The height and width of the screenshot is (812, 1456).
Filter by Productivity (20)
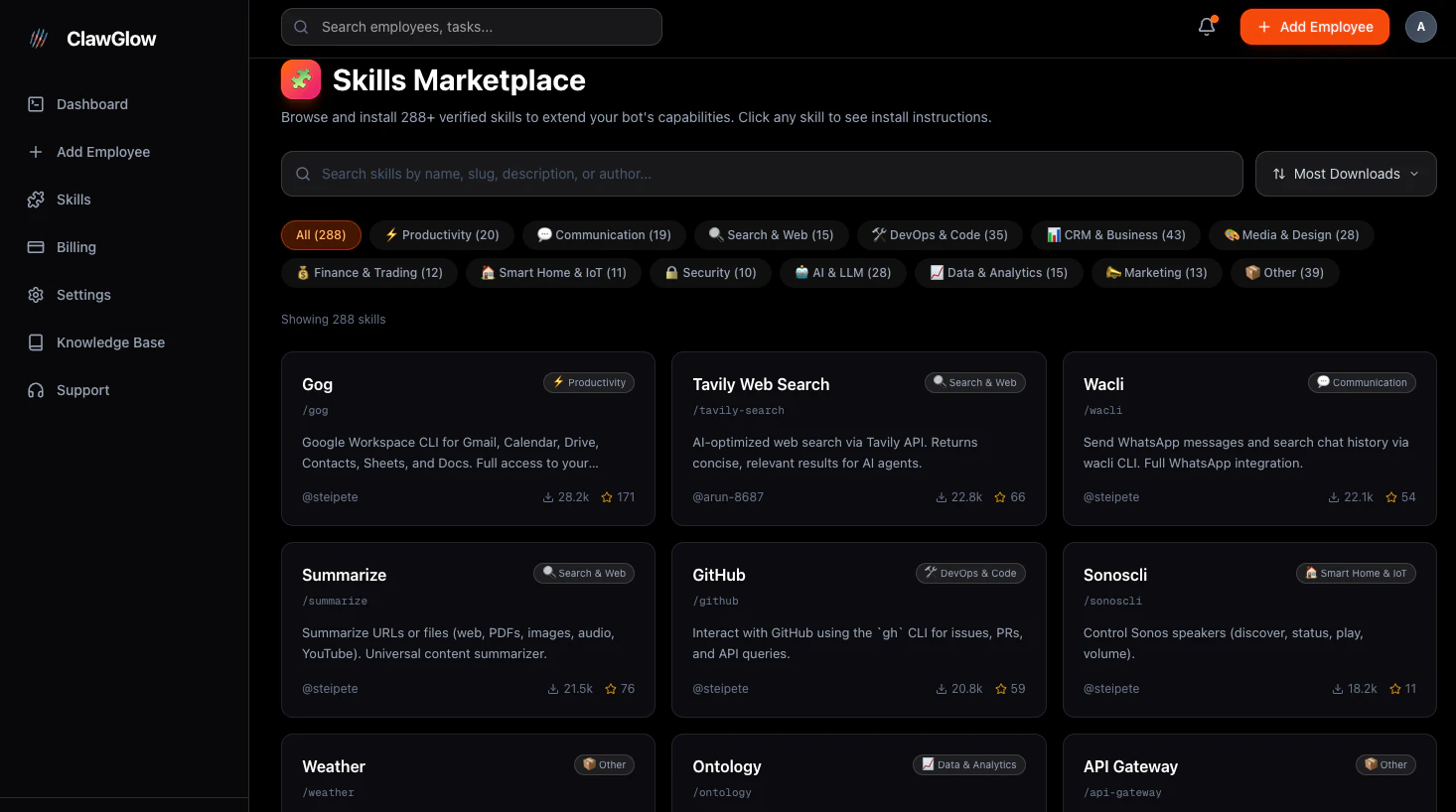pyautogui.click(x=442, y=235)
